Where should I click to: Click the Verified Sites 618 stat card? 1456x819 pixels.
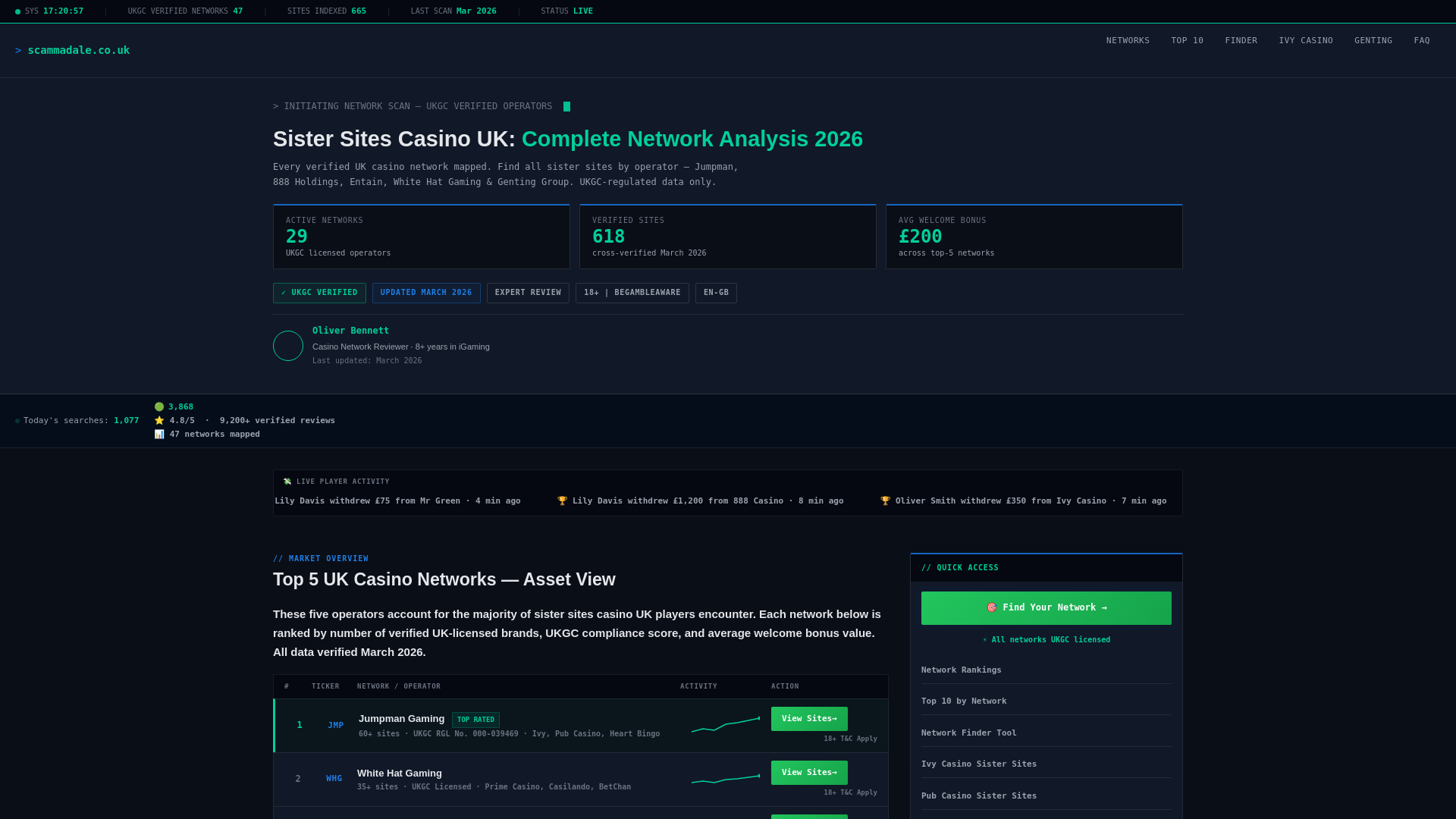728,237
